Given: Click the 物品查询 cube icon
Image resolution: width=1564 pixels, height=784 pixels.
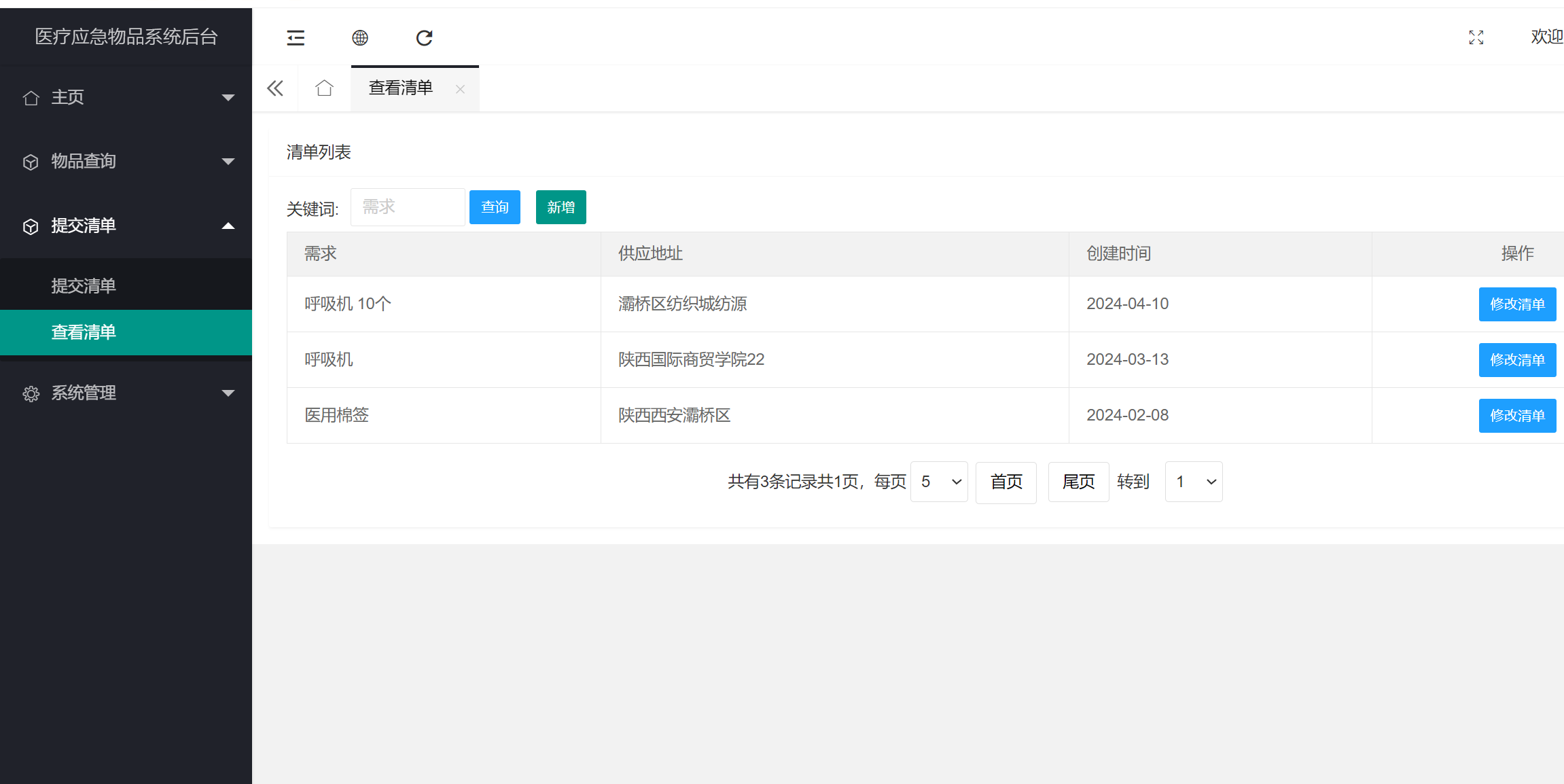Looking at the screenshot, I should 31,161.
